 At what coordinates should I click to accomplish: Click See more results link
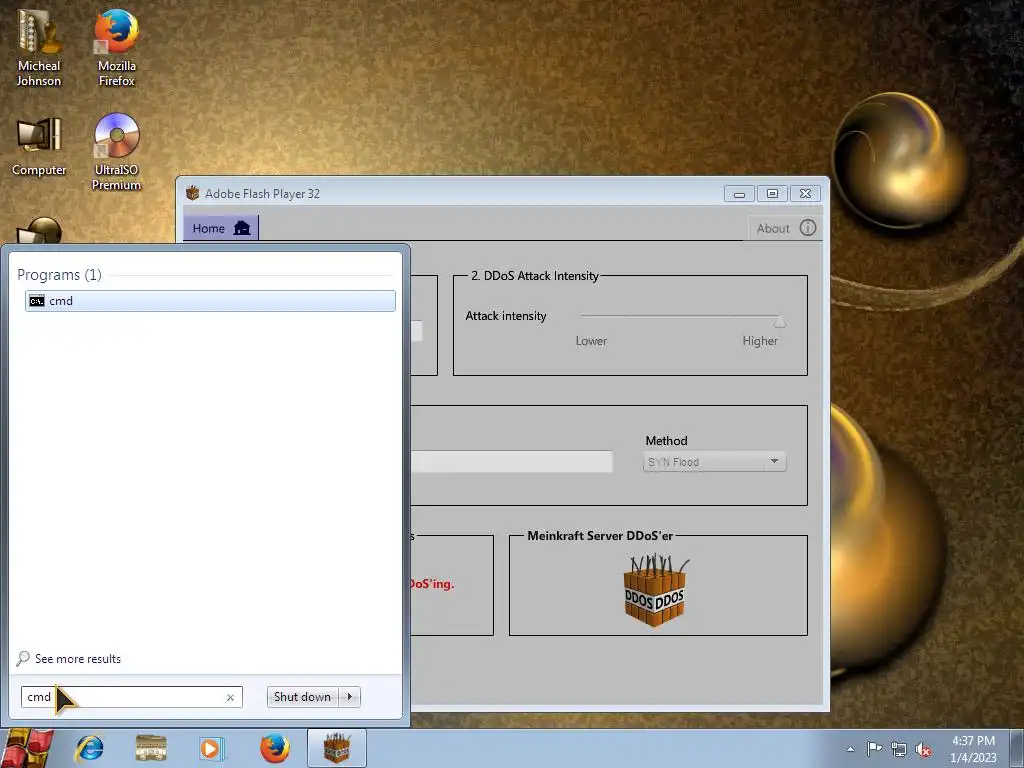click(x=78, y=659)
